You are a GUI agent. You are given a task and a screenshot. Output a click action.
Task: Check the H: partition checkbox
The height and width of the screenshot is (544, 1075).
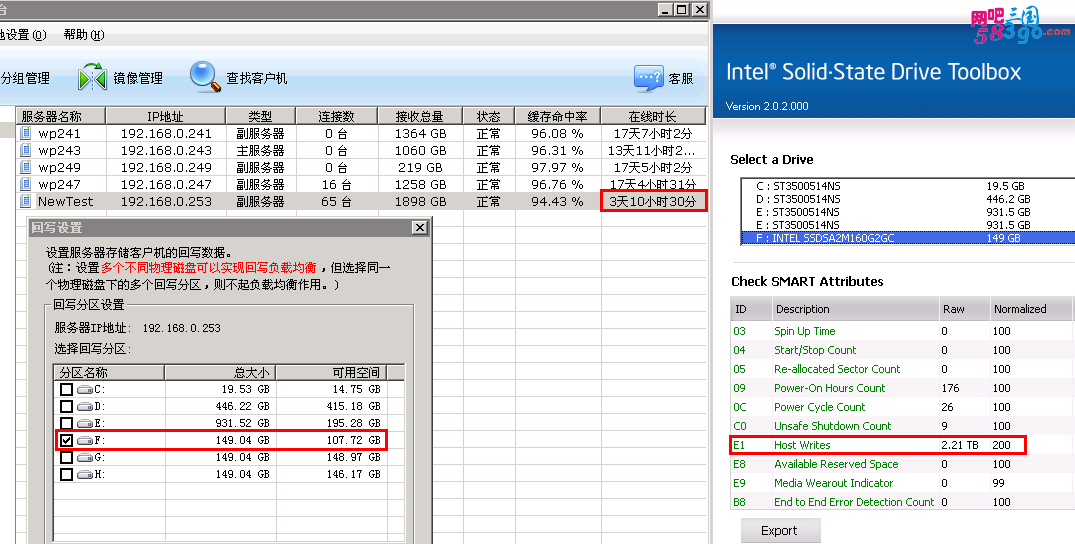(x=66, y=475)
